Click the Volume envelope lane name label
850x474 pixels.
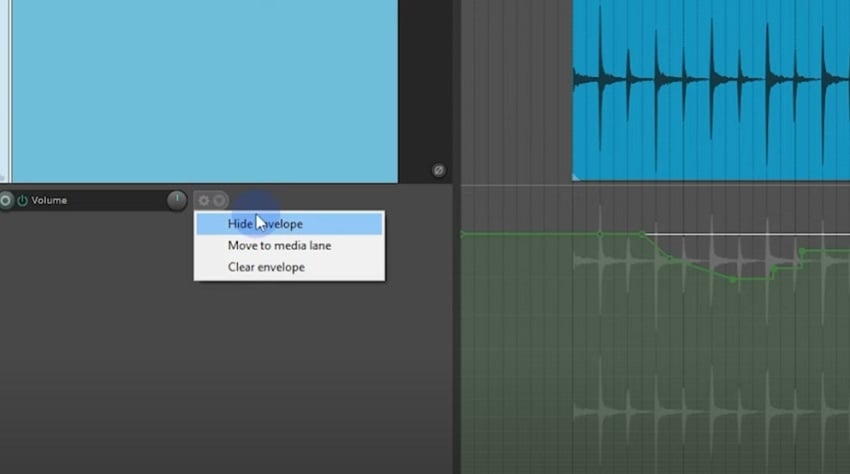coord(49,201)
